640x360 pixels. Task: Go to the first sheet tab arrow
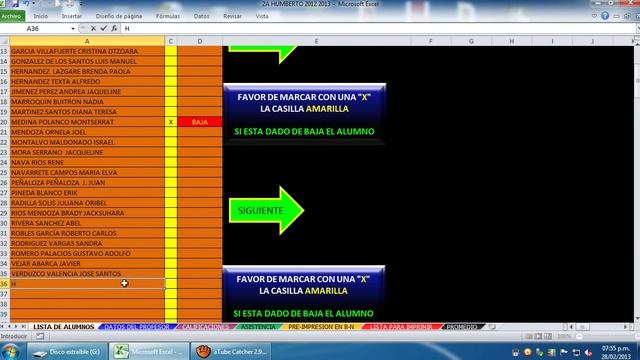coord(2,327)
